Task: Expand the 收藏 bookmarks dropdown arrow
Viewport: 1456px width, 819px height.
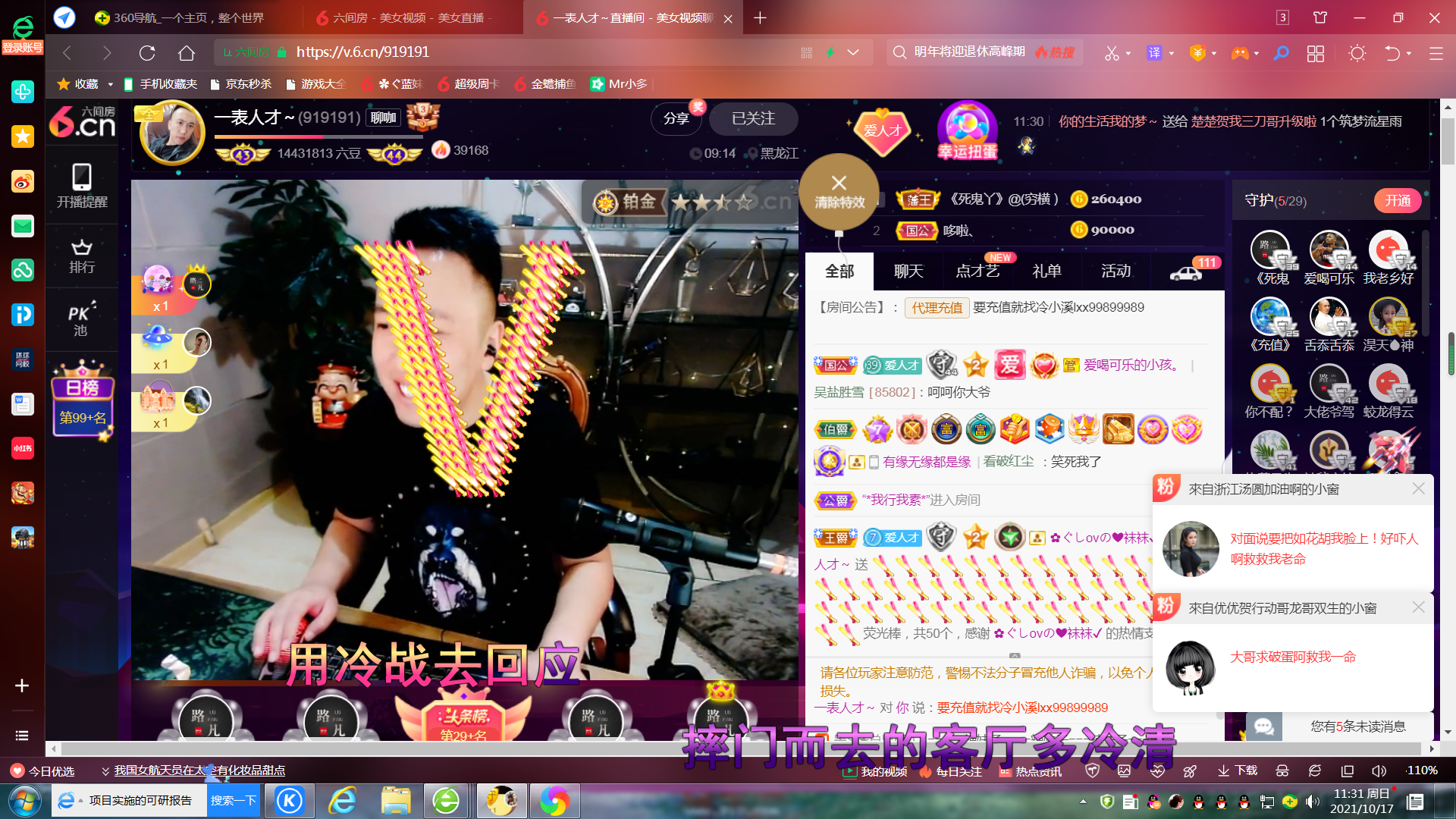Action: pos(111,84)
